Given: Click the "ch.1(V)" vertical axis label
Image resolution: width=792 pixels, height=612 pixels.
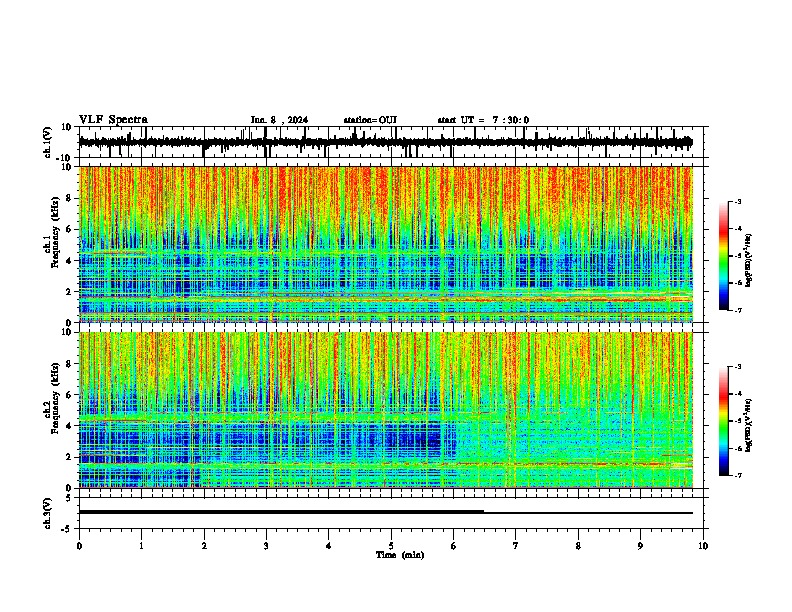Looking at the screenshot, I should [x=48, y=142].
